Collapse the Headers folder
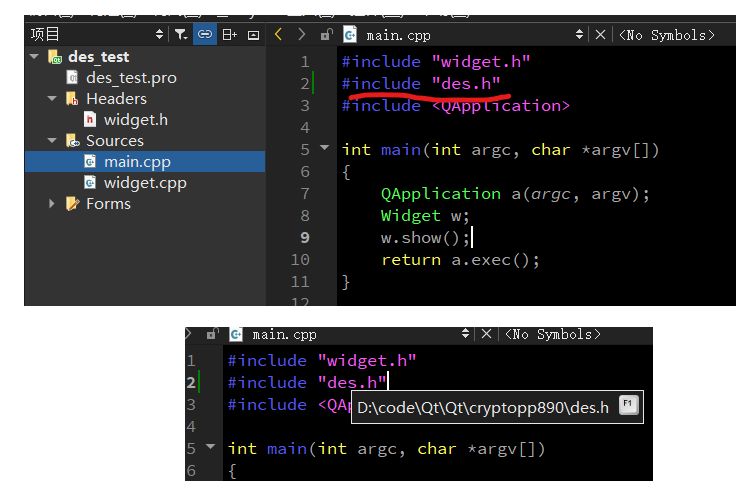 (52, 99)
